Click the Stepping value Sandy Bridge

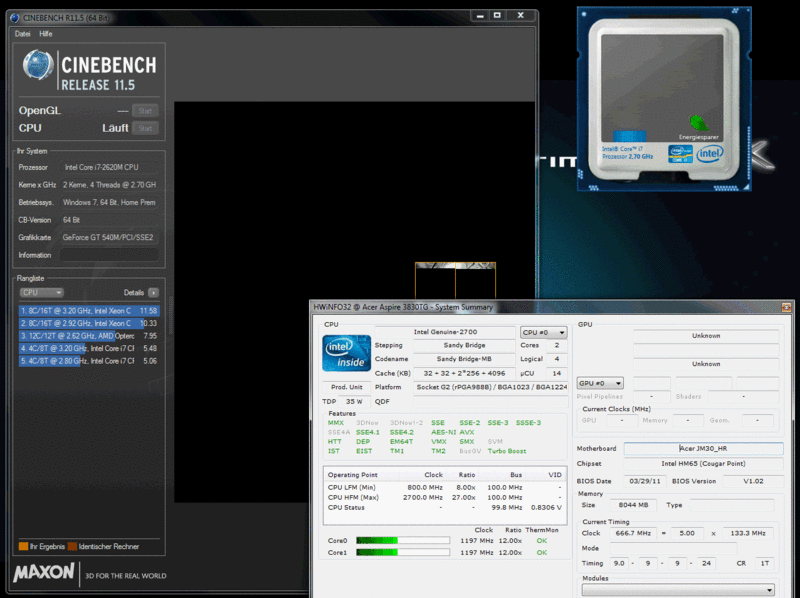pos(464,345)
